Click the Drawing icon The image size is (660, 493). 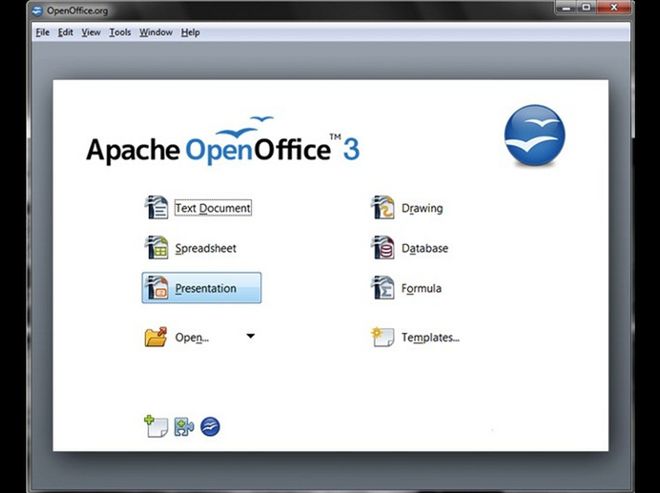coord(382,208)
